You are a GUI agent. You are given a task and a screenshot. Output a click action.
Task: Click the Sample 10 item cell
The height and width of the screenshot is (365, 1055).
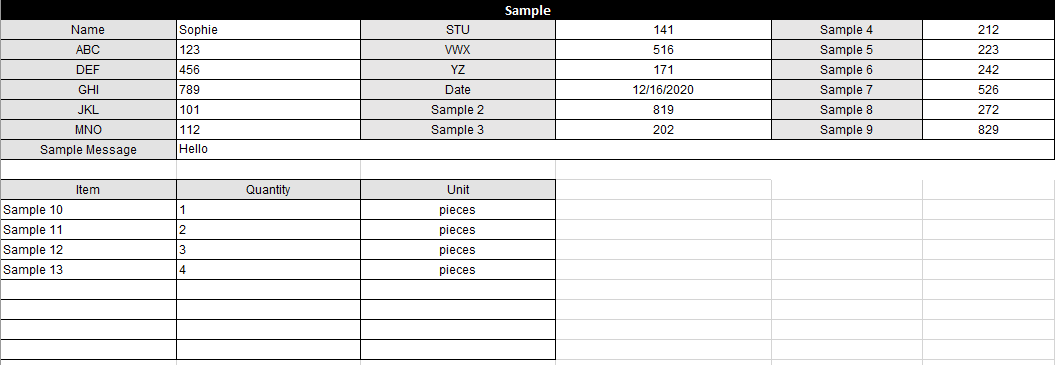click(x=88, y=210)
